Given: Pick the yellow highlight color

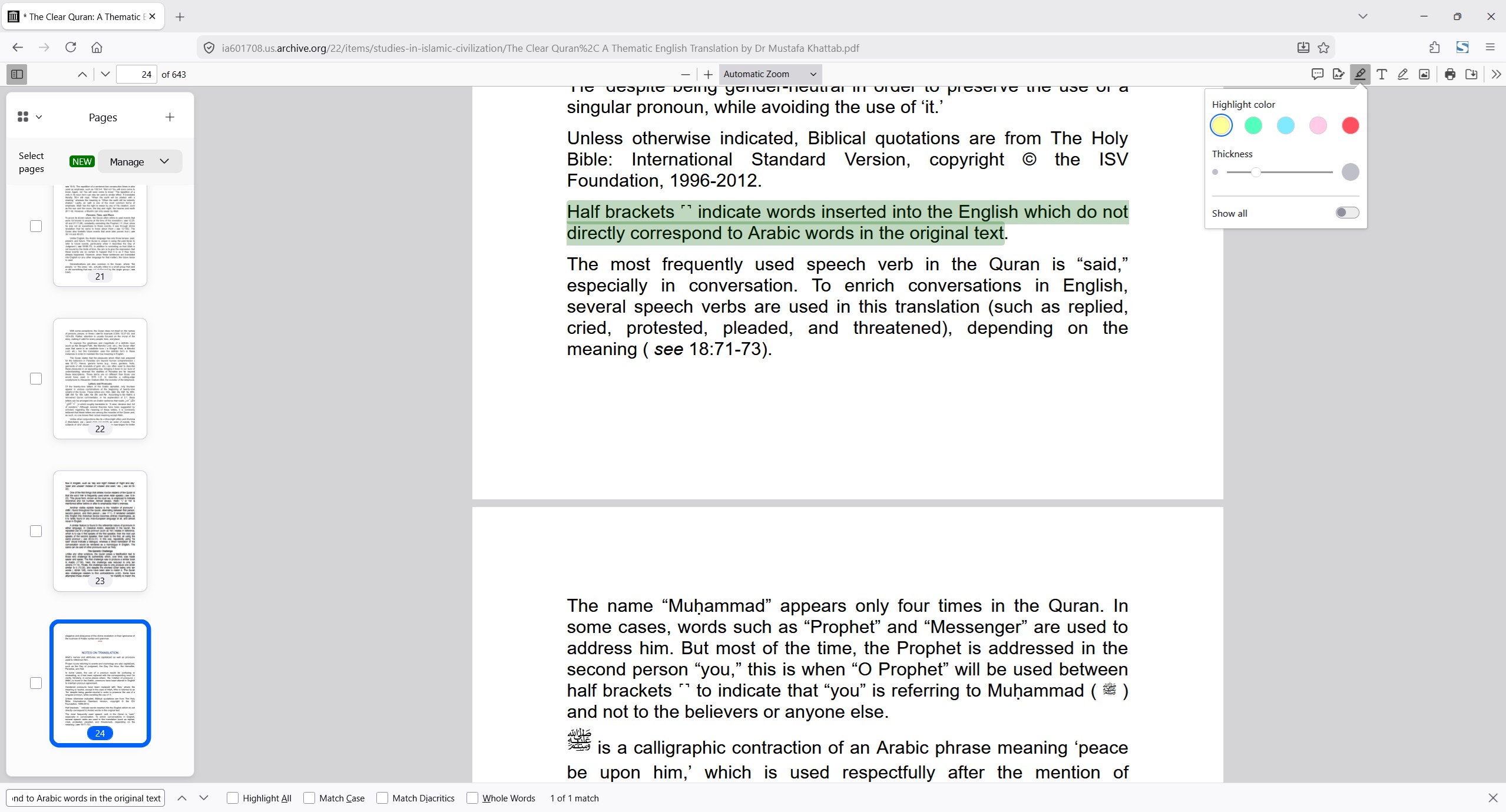Looking at the screenshot, I should (x=1221, y=125).
